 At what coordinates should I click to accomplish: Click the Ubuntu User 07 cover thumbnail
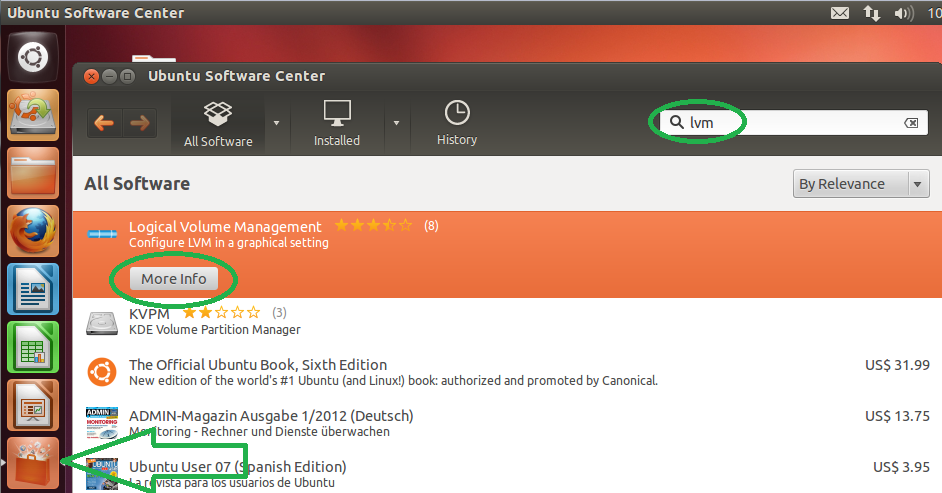tap(102, 474)
